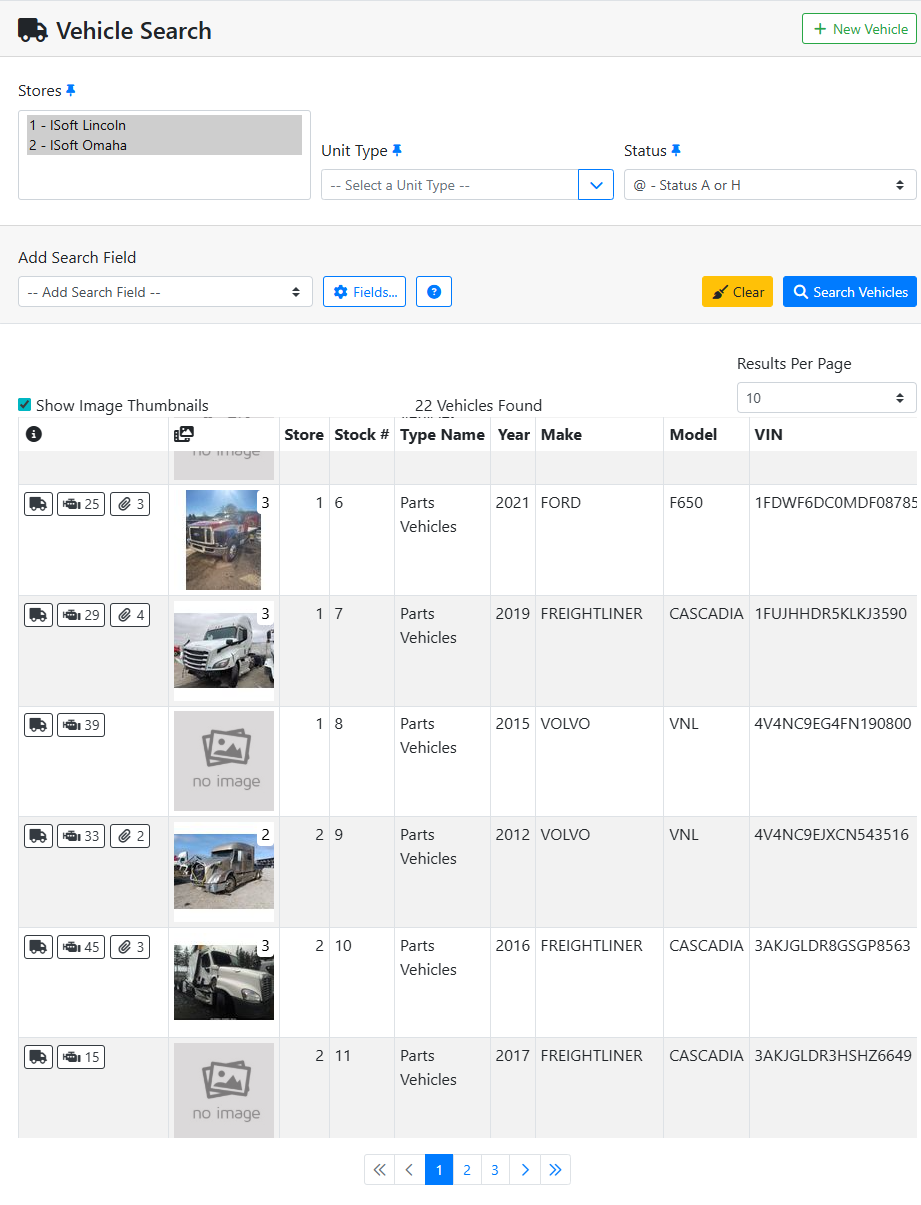This screenshot has width=921, height=1205.
Task: Click the truck details icon for stock #6
Action: pyautogui.click(x=38, y=503)
